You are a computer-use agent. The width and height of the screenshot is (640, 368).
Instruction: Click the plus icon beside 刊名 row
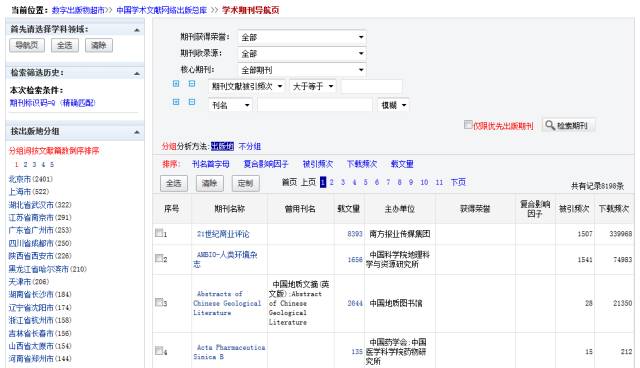pyautogui.click(x=176, y=102)
